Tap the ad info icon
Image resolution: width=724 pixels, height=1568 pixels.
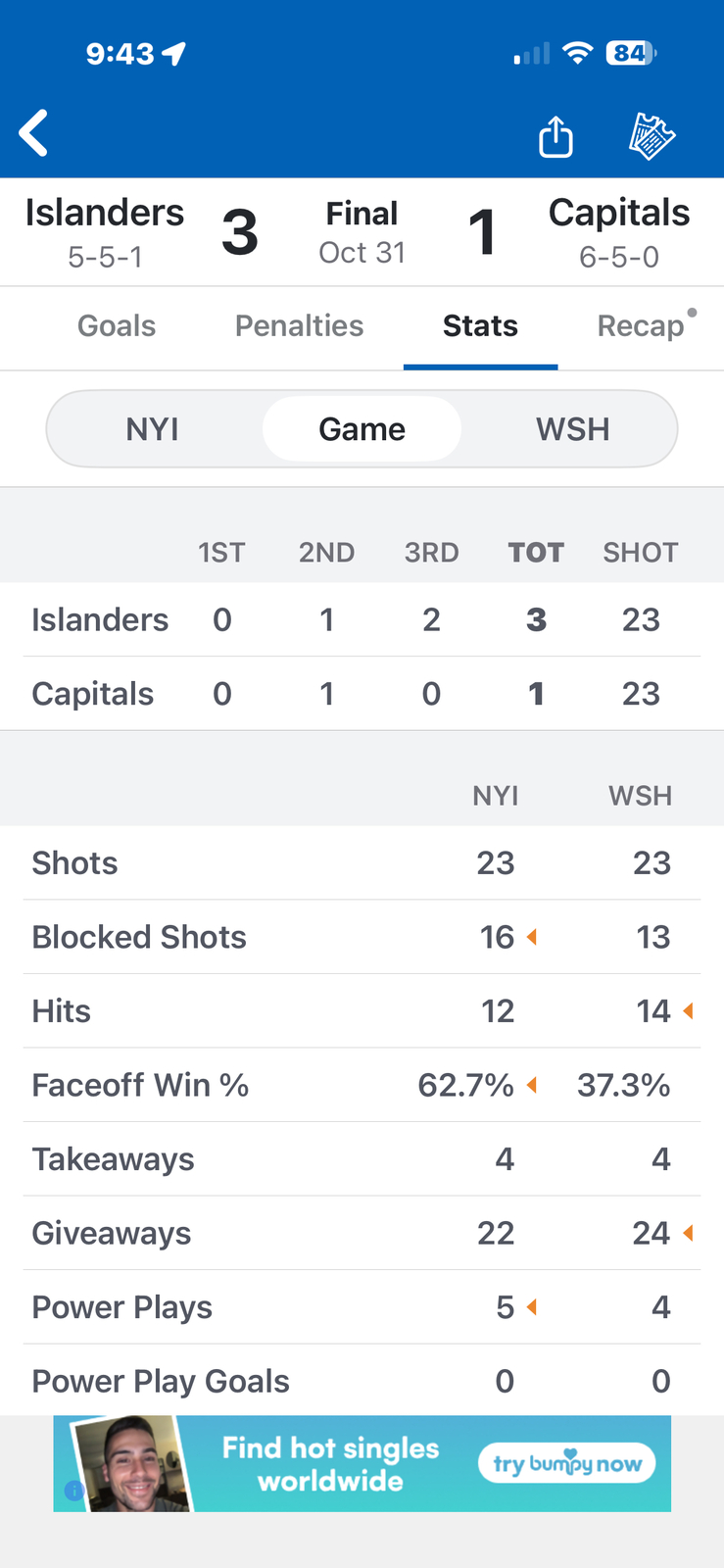tap(73, 1491)
